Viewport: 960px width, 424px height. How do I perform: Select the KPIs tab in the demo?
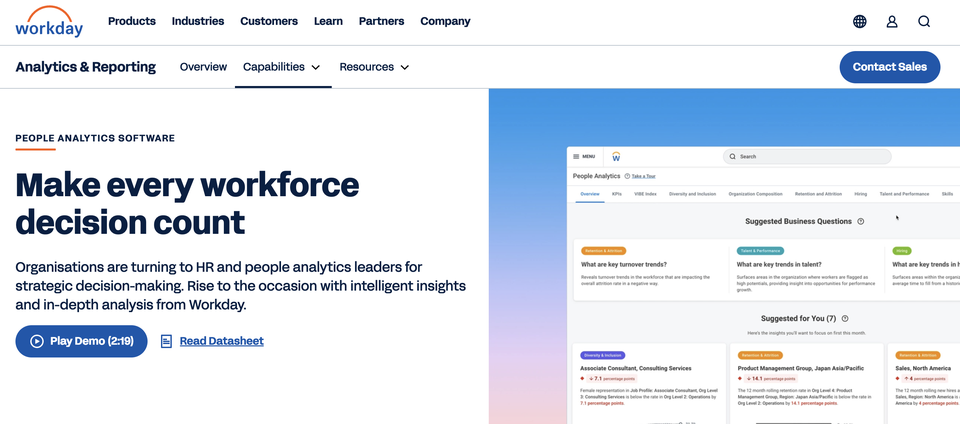617,194
